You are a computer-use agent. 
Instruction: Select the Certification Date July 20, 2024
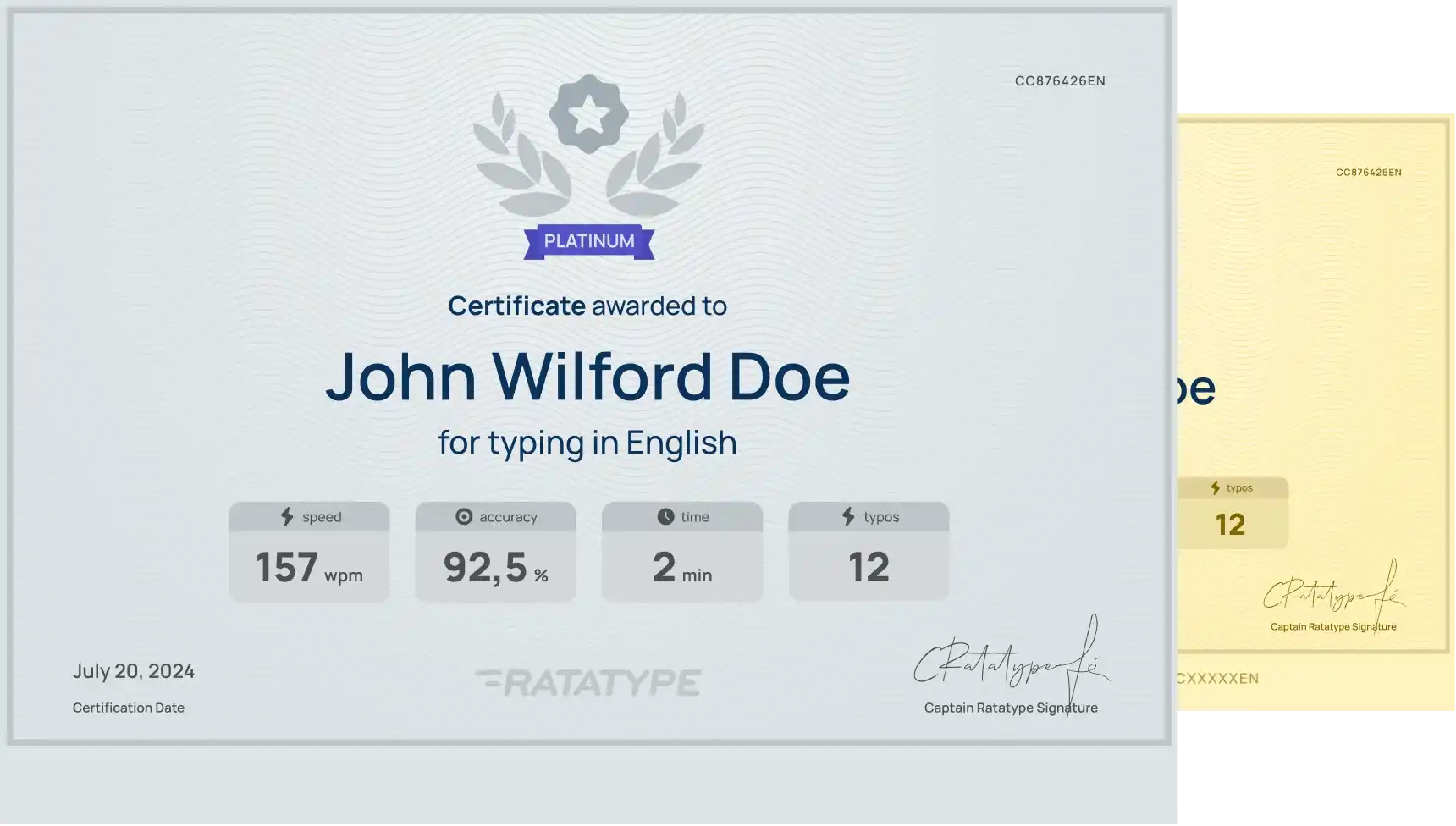point(133,671)
